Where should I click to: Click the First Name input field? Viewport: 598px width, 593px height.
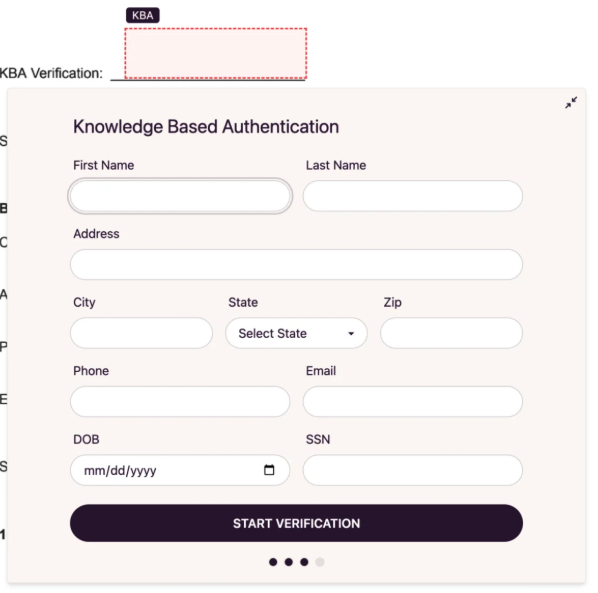180,196
